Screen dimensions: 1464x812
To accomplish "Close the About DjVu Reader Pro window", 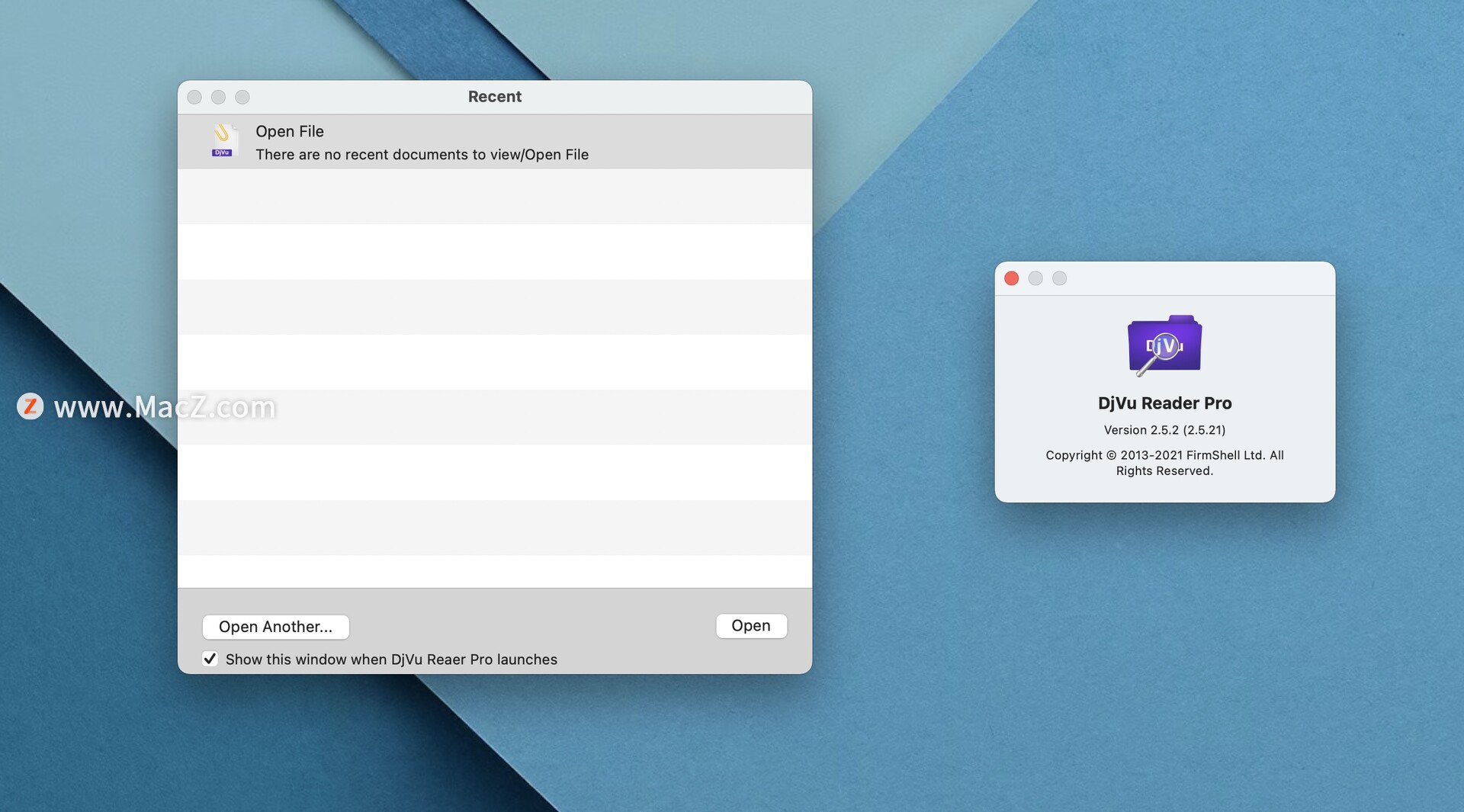I will 1012,278.
